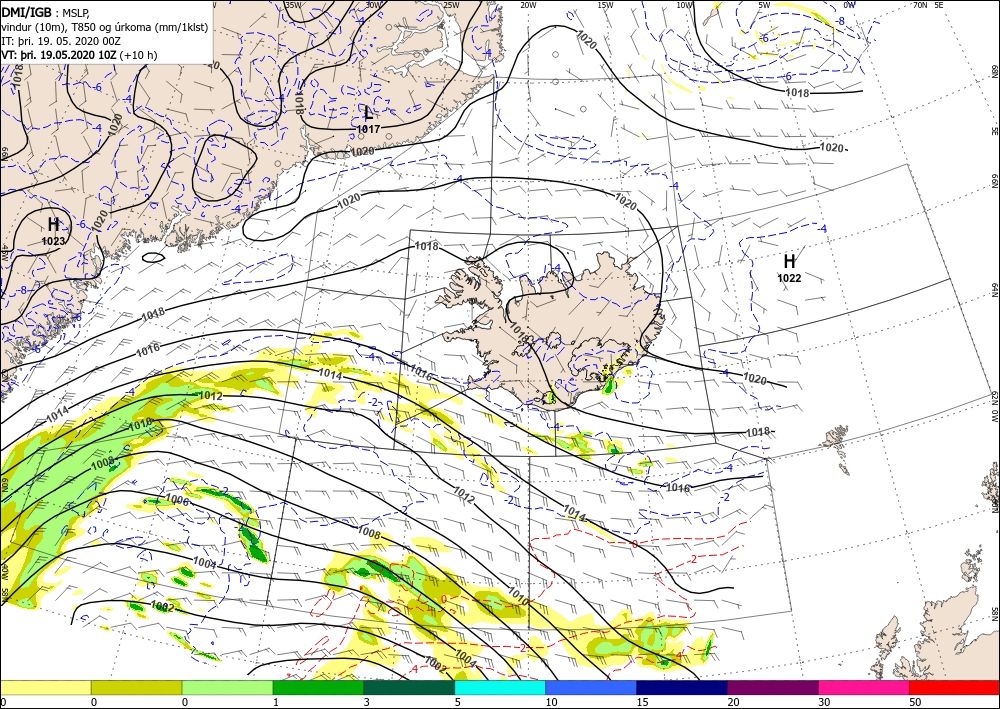
Task: Click the 'vindur (10m), T850 og úrkoma' line
Action: pyautogui.click(x=105, y=27)
